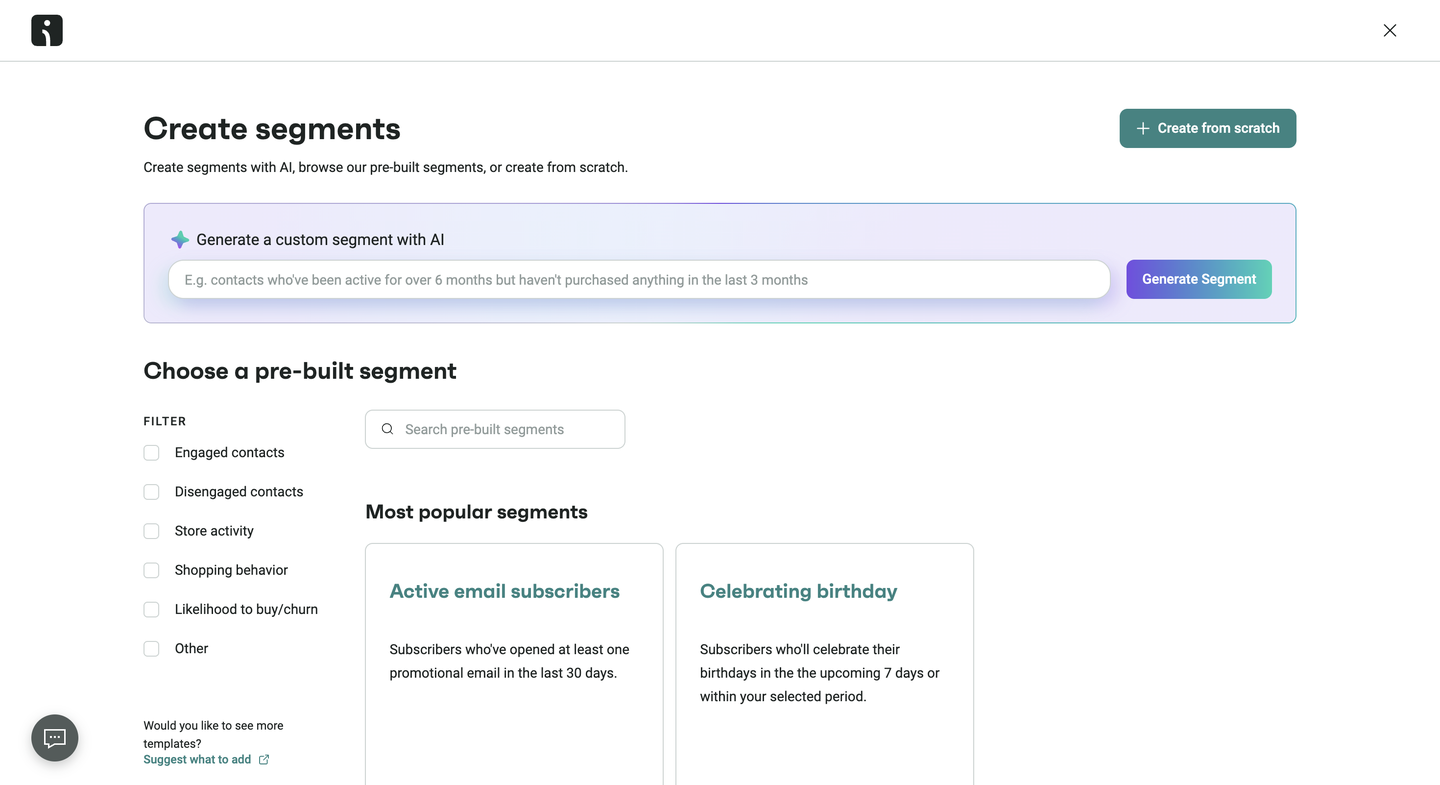Select the Other filter checkbox
The width and height of the screenshot is (1440, 785).
pos(152,649)
